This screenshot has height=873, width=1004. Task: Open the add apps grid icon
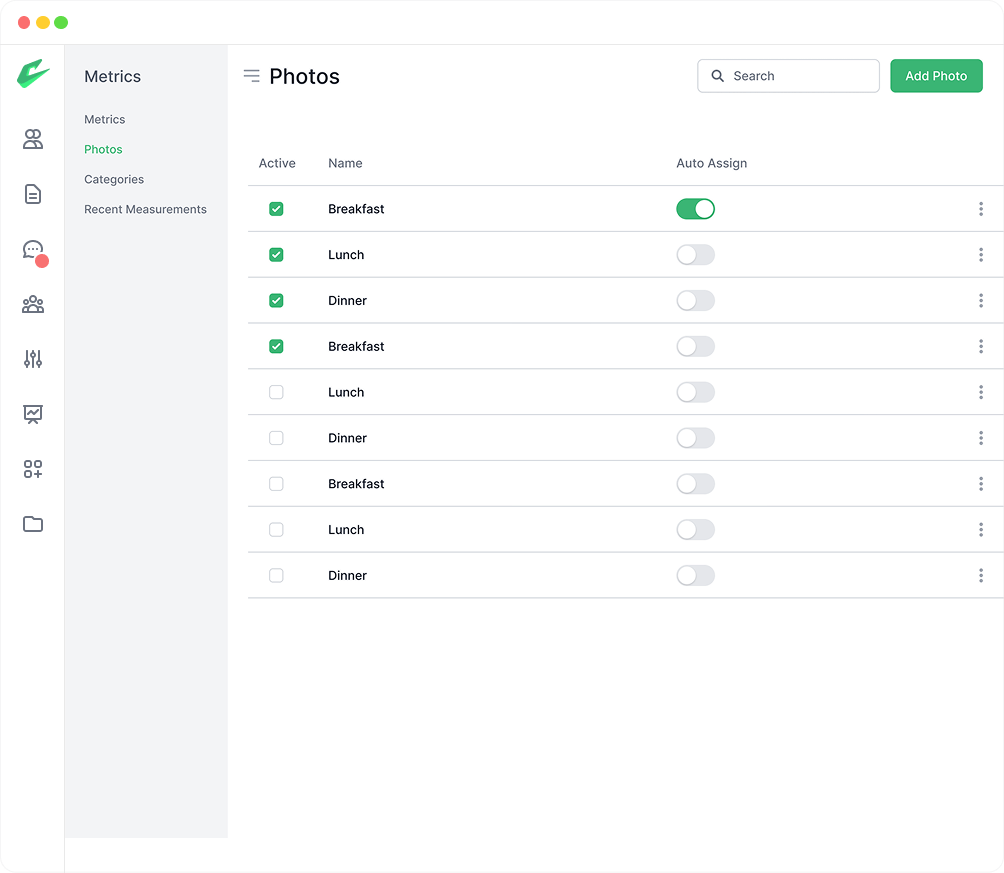coord(33,469)
